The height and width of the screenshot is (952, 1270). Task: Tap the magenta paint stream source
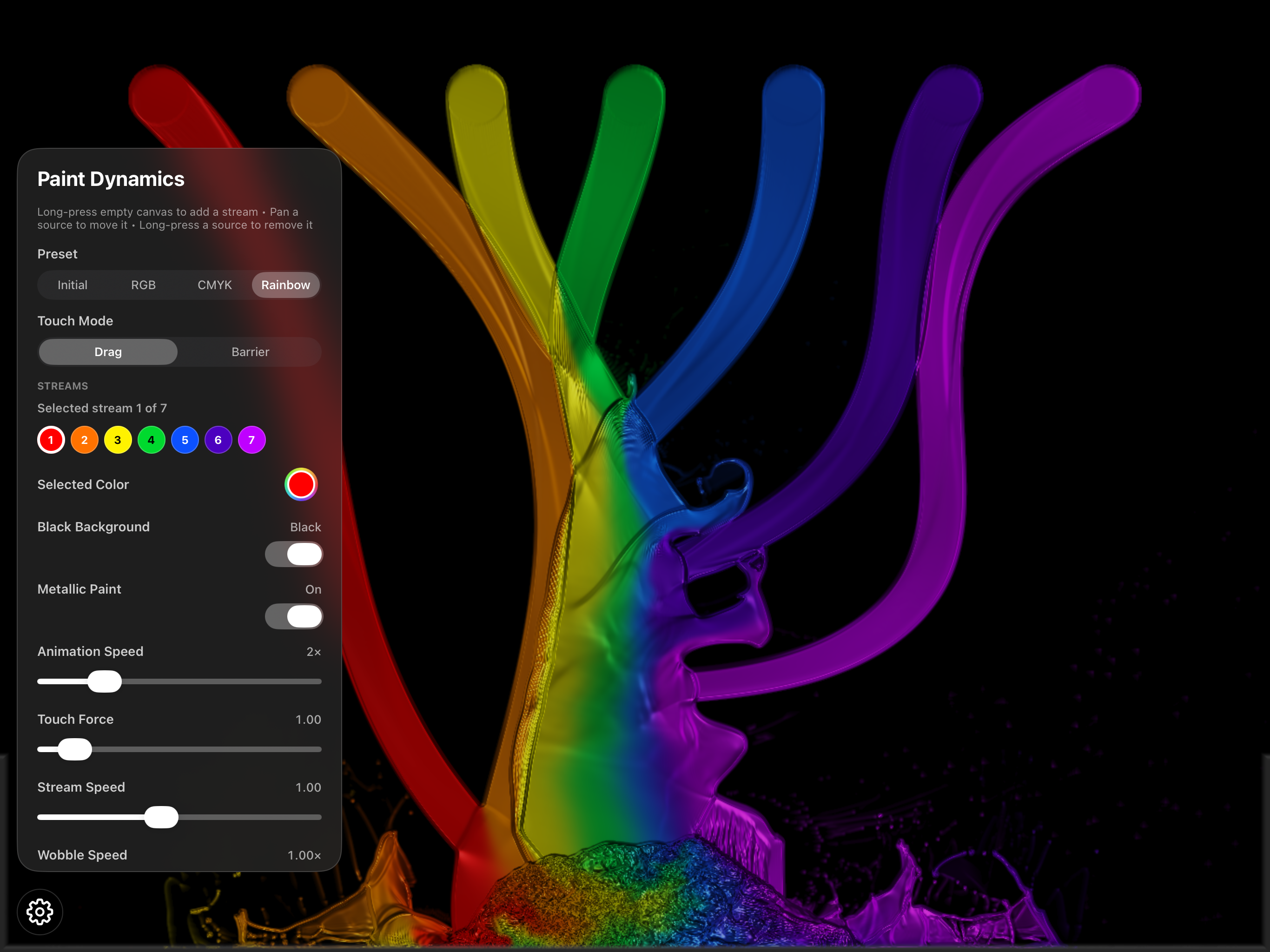[x=1111, y=95]
